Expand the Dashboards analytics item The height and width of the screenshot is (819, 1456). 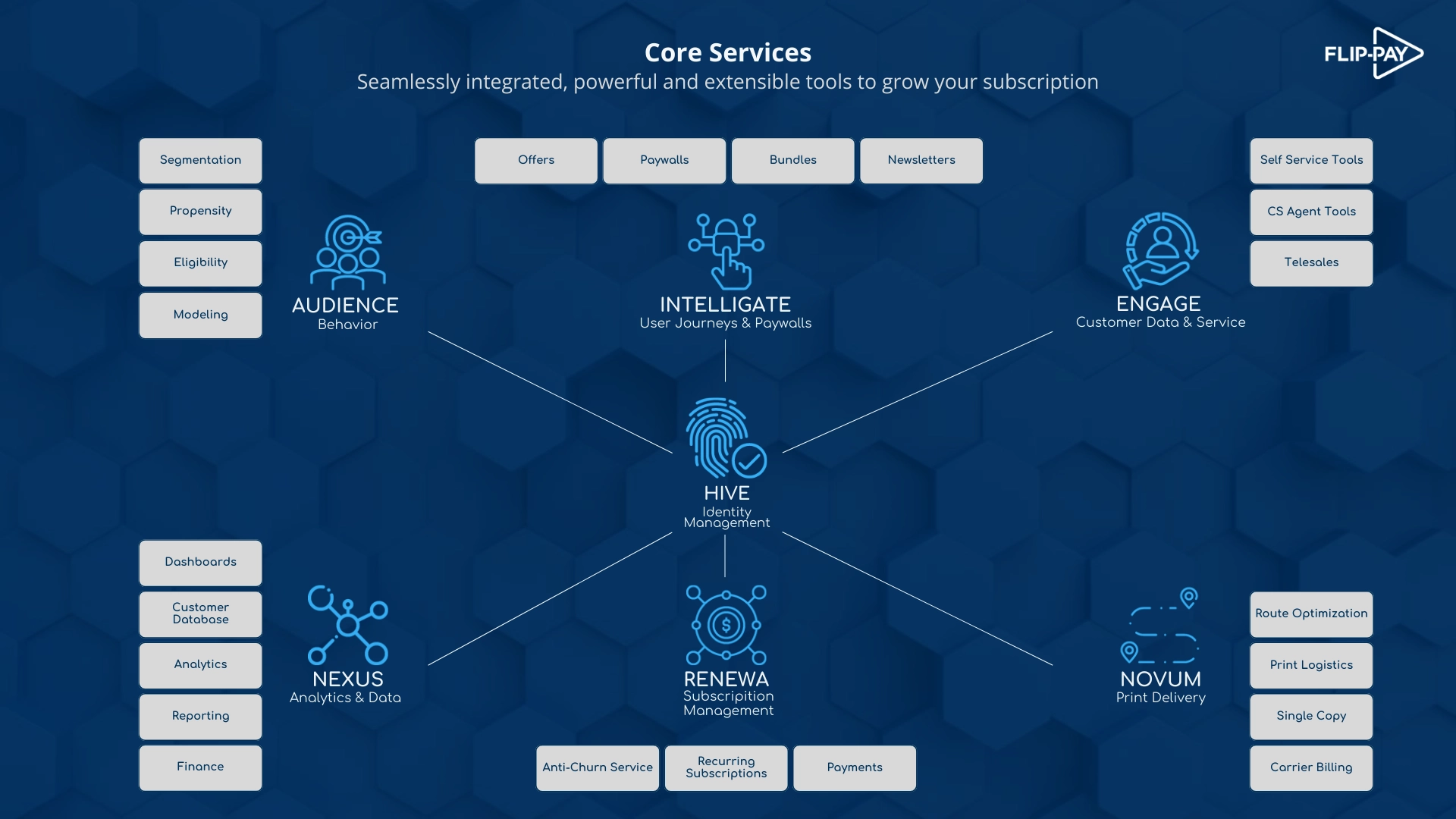coord(200,562)
